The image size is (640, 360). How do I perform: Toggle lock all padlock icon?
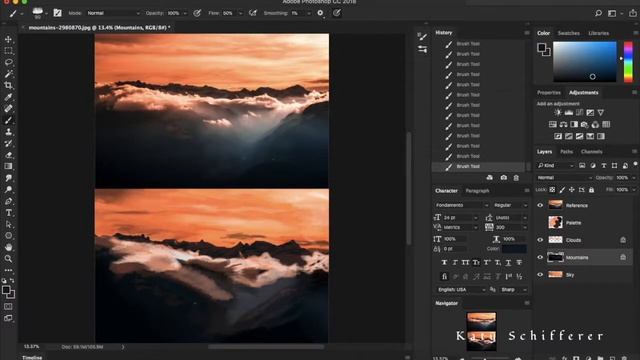[x=591, y=190]
